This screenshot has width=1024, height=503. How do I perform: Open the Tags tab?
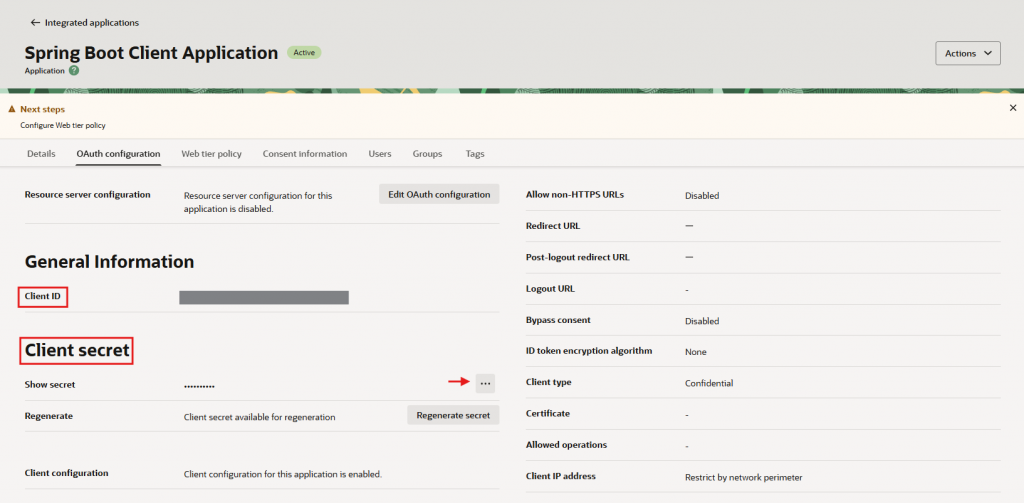(x=475, y=154)
